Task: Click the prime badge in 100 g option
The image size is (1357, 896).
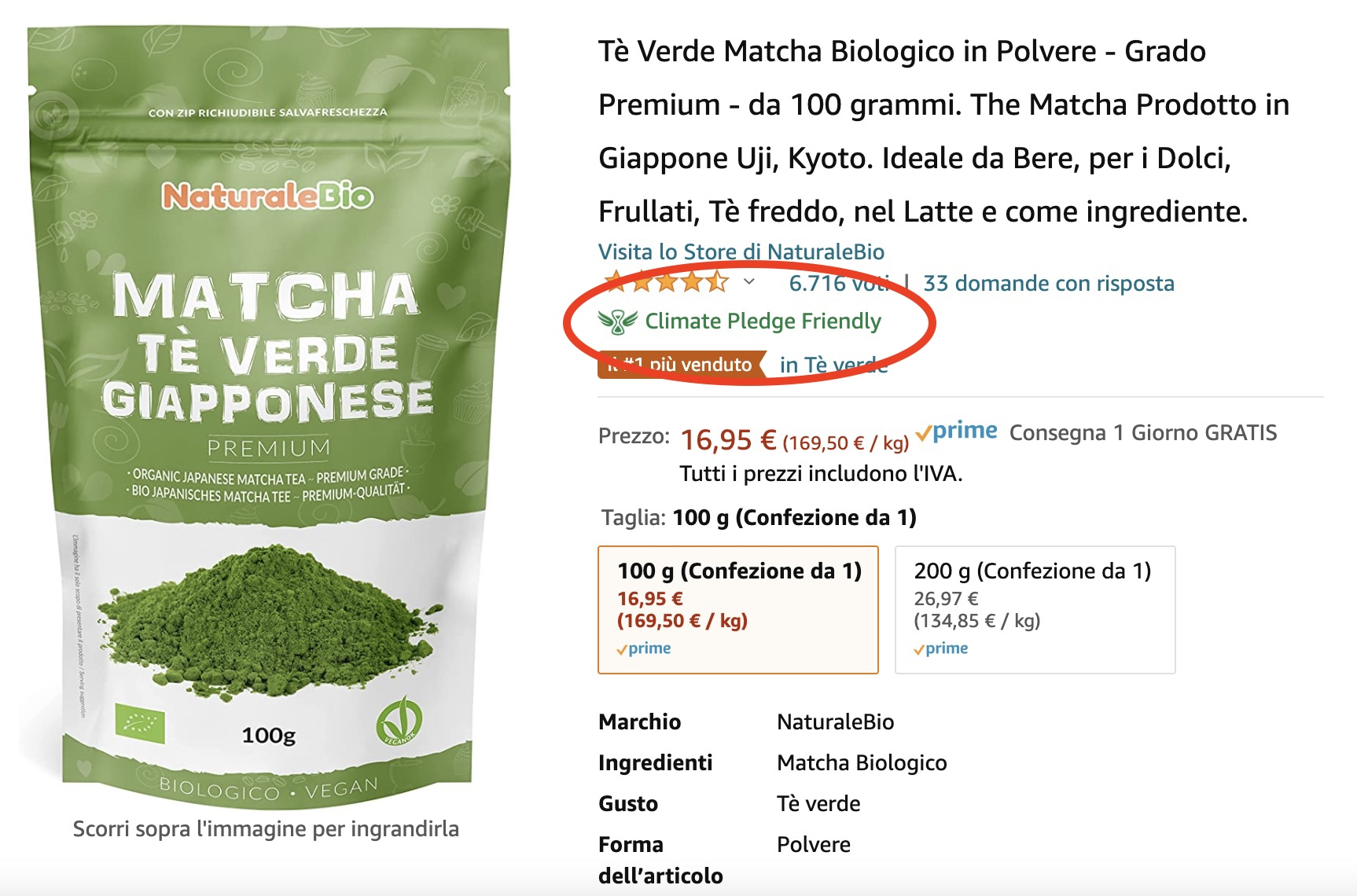Action: click(644, 648)
